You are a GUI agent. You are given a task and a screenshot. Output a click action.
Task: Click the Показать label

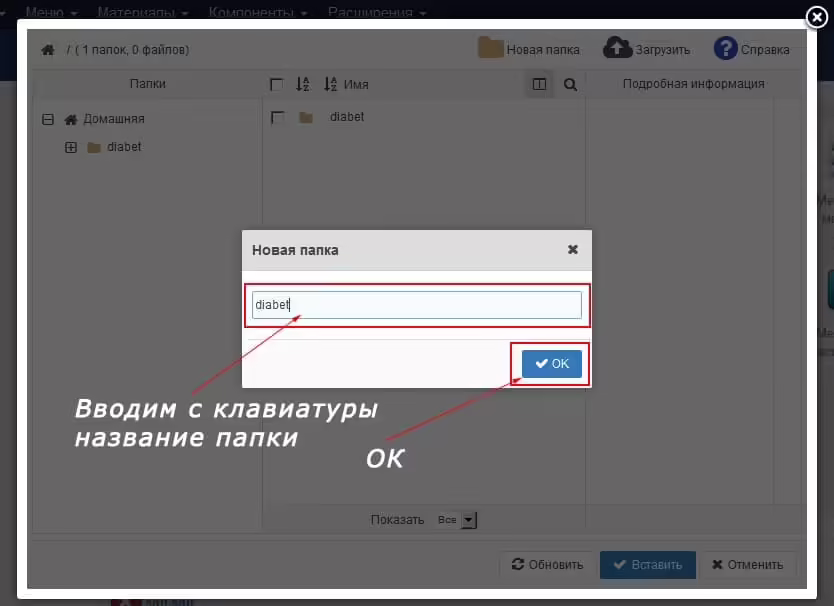(x=397, y=520)
